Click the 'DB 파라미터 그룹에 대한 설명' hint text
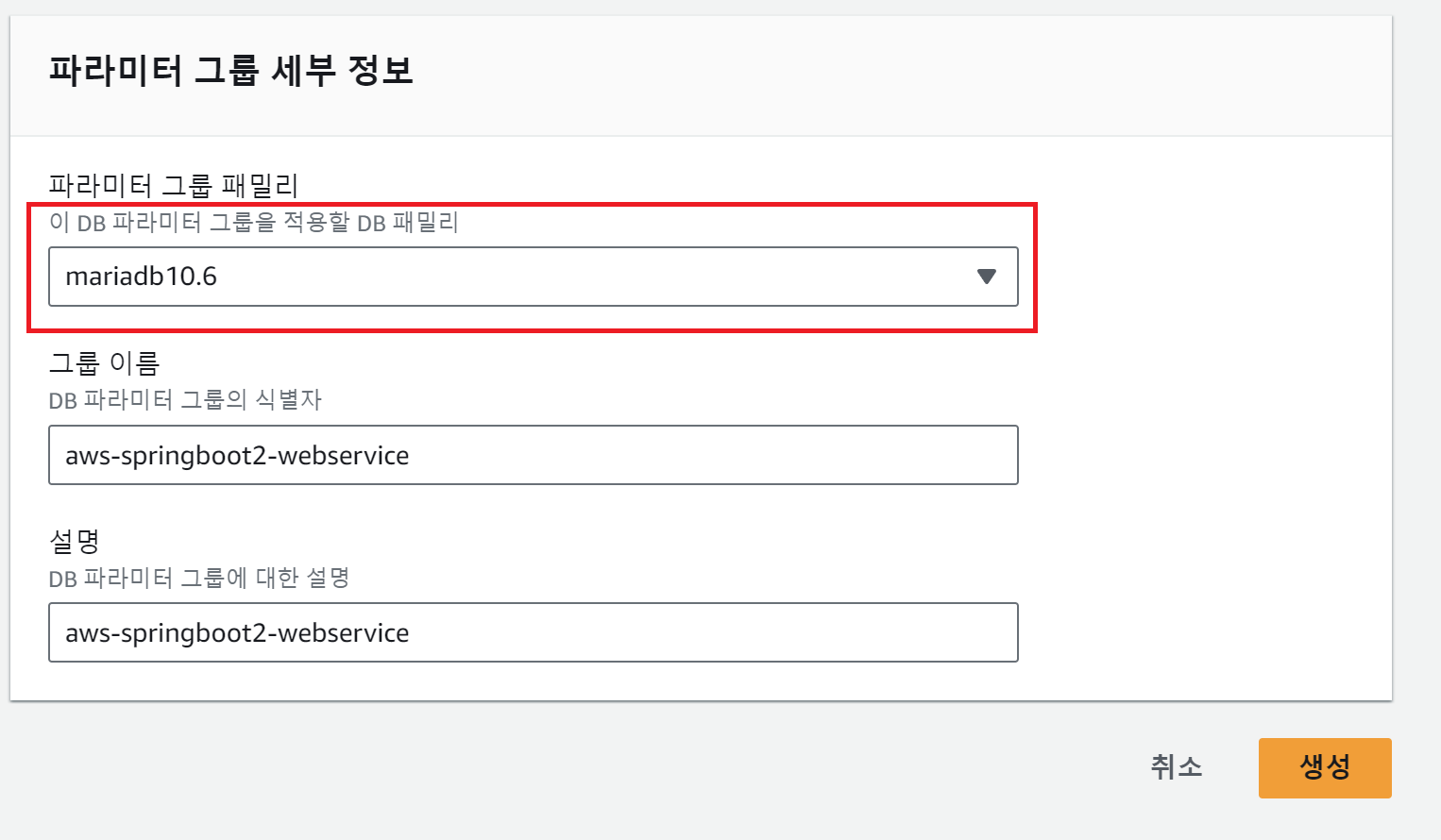The width and height of the screenshot is (1441, 840). [199, 578]
